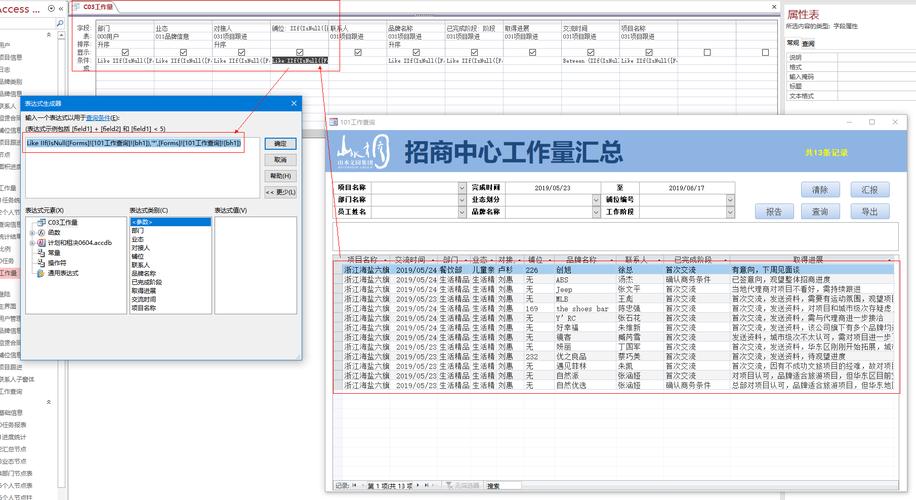This screenshot has height=500, width=916.
Task: Open the 工作阶段 combo box dropdown
Action: [730, 212]
